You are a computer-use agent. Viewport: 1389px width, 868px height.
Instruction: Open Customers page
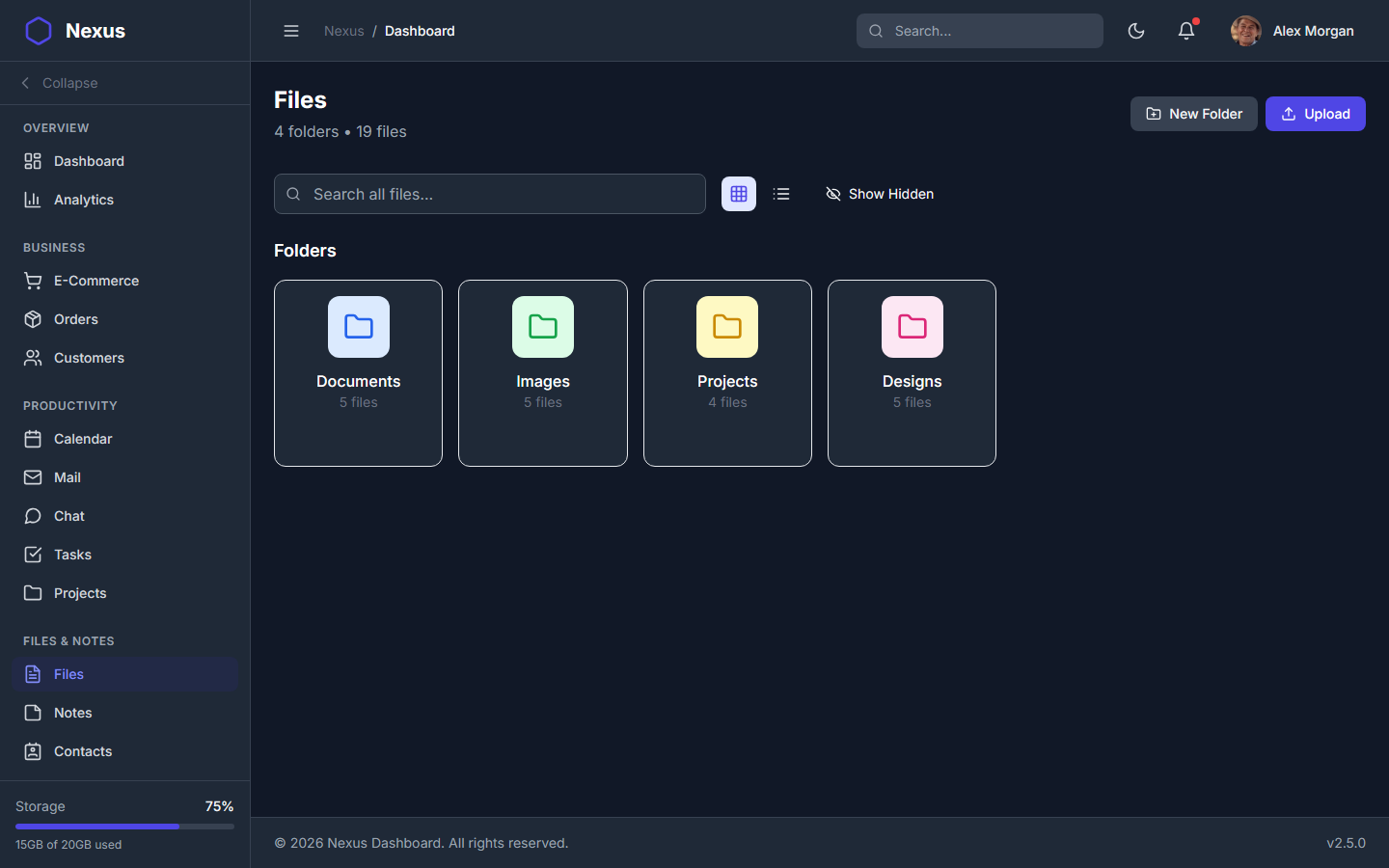125,358
